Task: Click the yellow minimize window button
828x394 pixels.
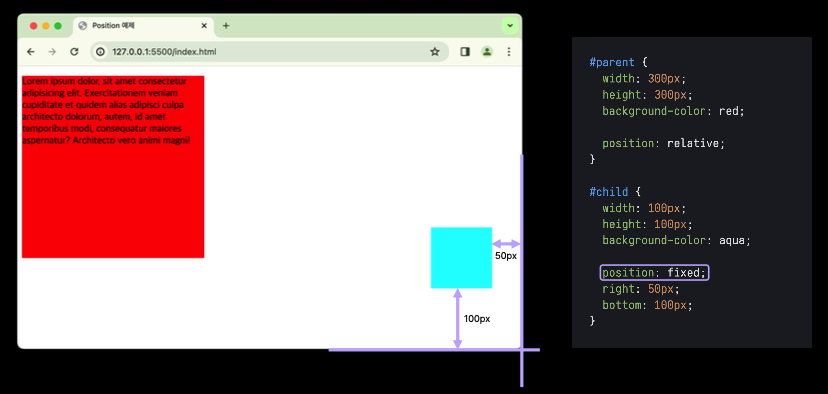Action: (x=46, y=25)
